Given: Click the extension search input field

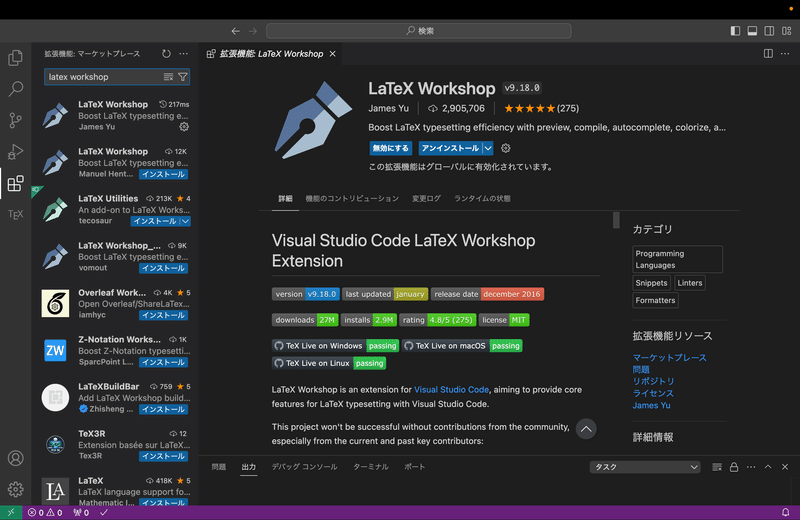Looking at the screenshot, I should (104, 77).
